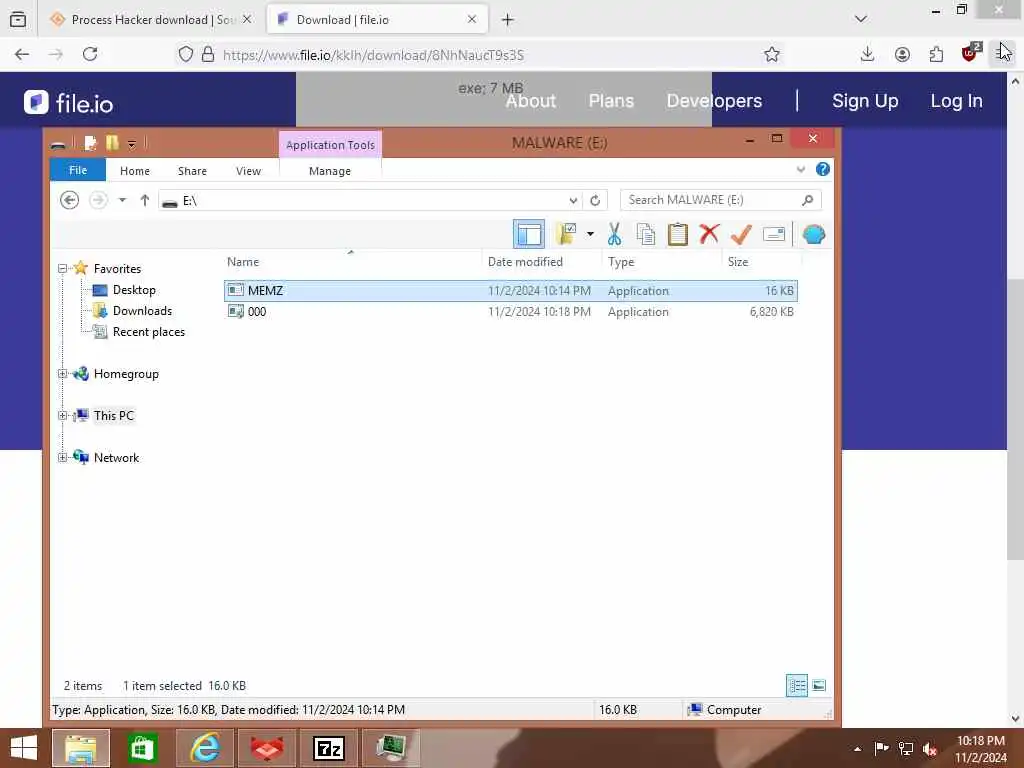This screenshot has width=1024, height=768.
Task: Open Explorer help question mark icon
Action: pyautogui.click(x=822, y=169)
